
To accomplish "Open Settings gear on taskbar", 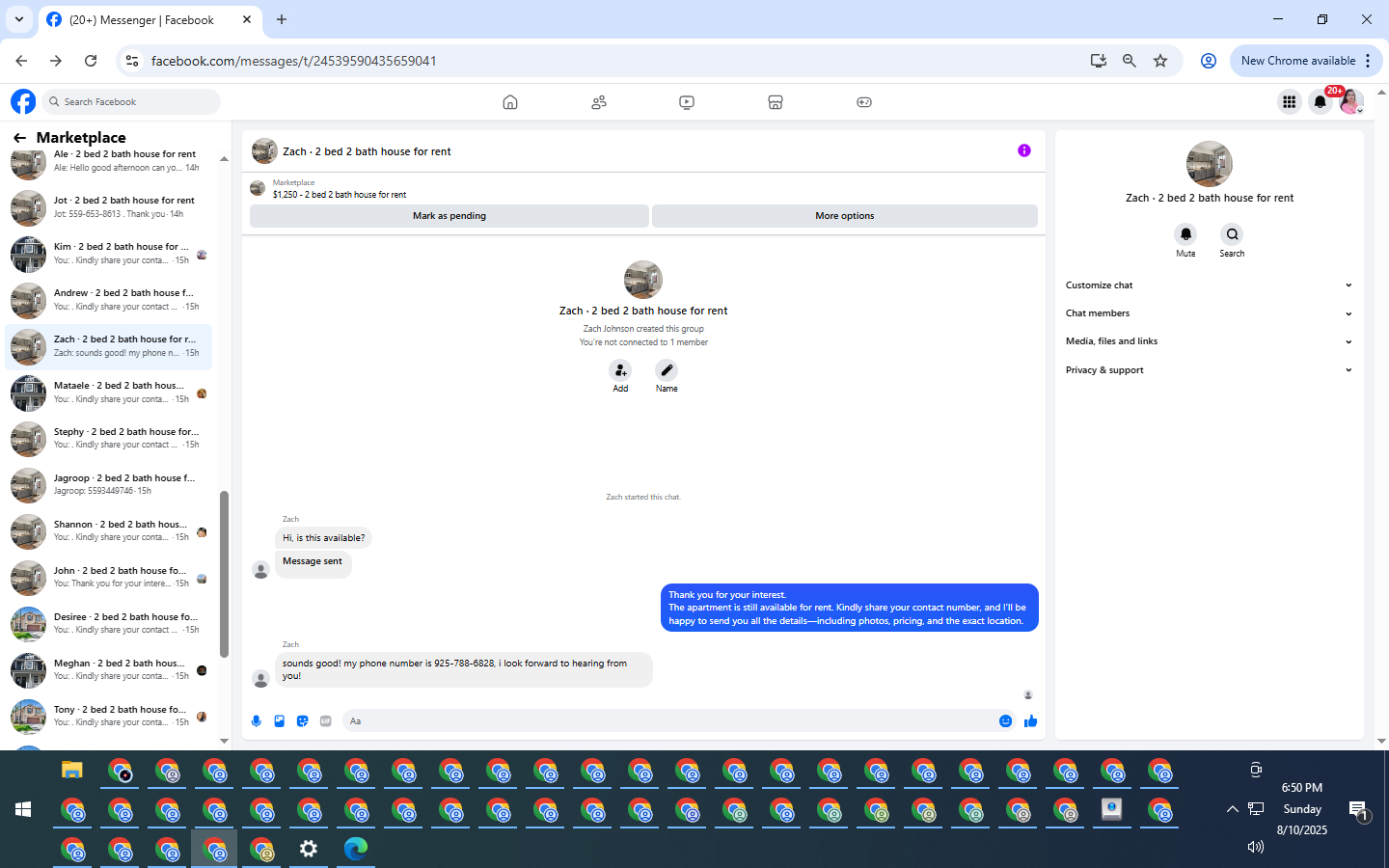I will pos(309,849).
